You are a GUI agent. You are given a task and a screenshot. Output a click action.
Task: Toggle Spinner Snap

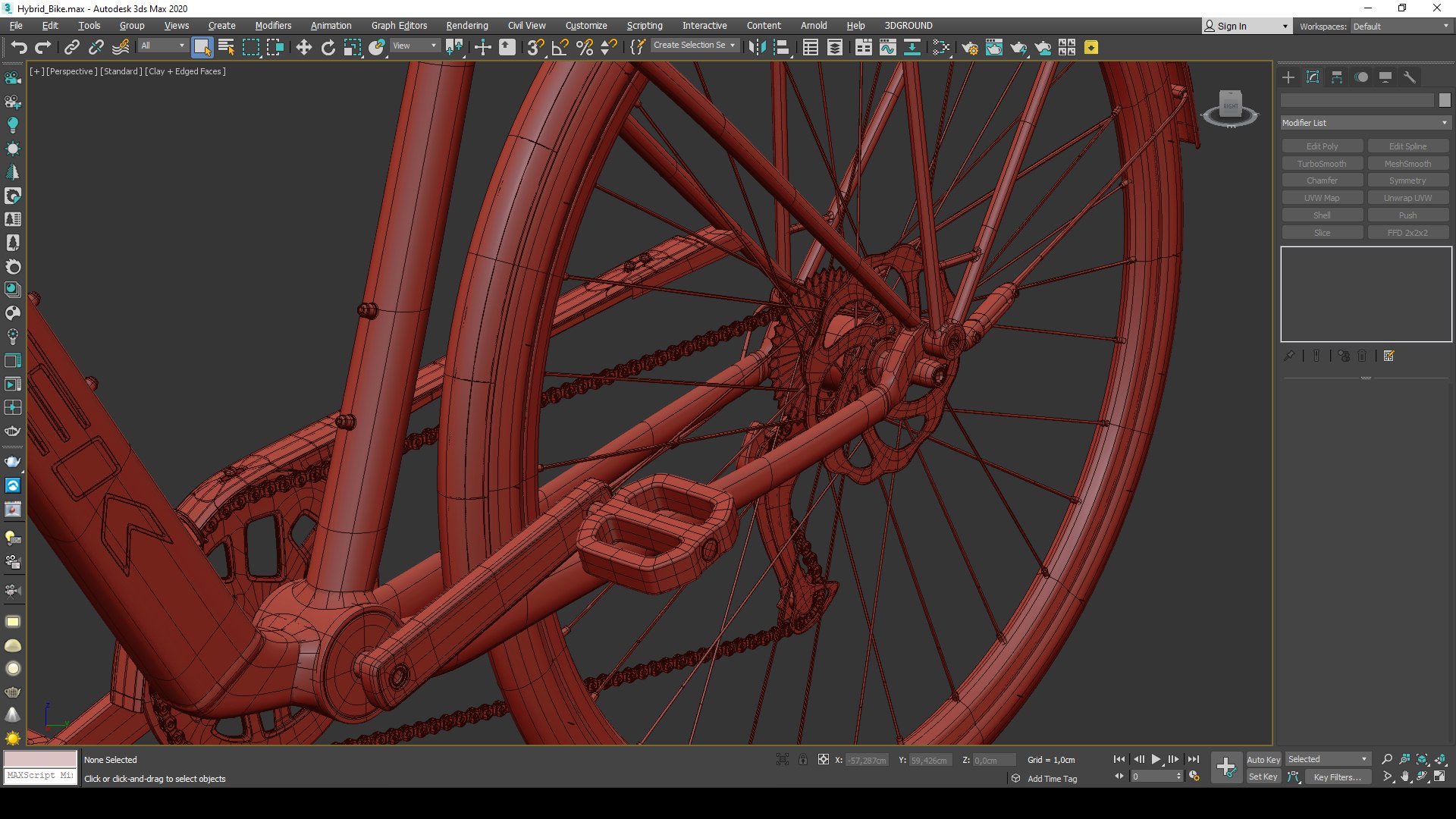point(608,47)
